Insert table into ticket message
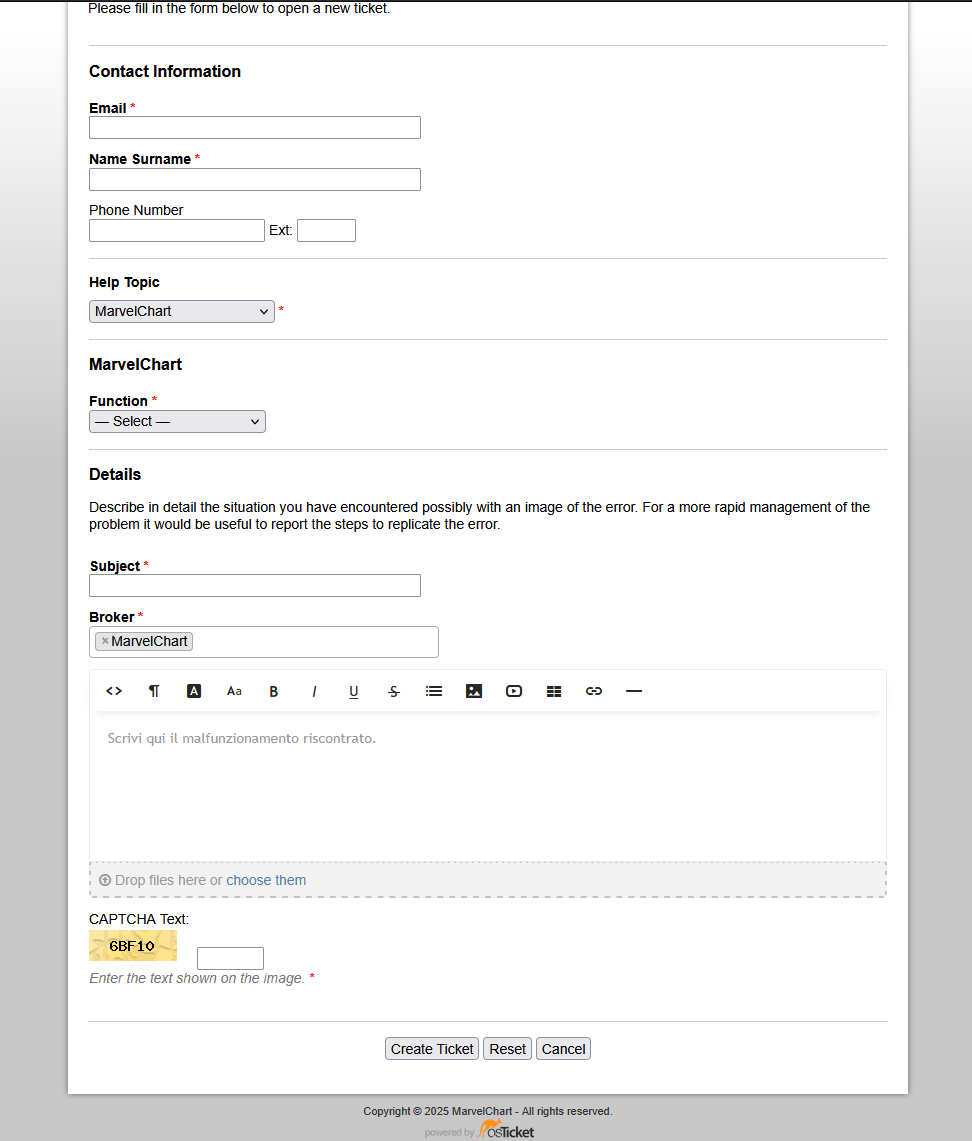 pyautogui.click(x=554, y=691)
